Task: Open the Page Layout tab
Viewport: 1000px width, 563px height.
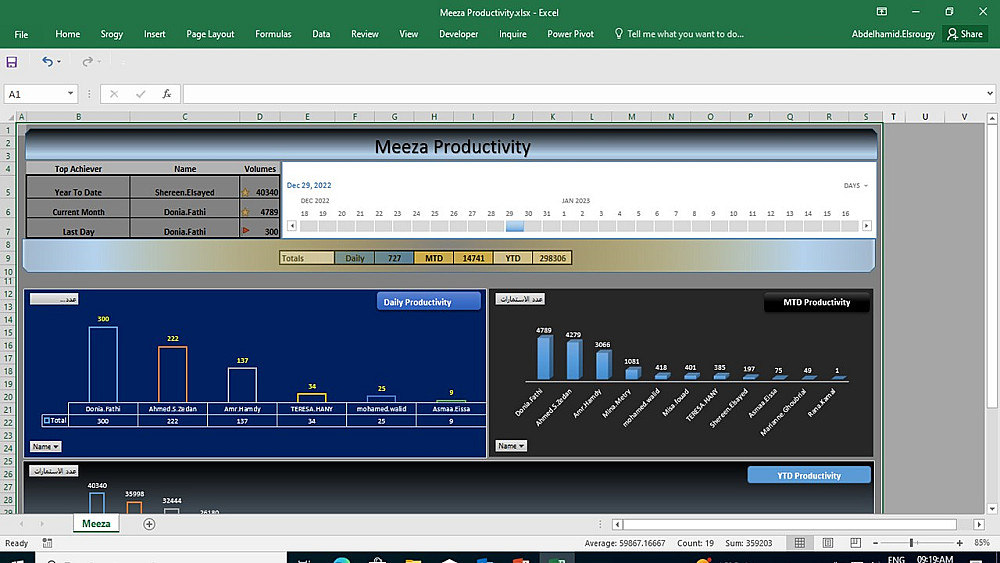Action: pos(210,34)
